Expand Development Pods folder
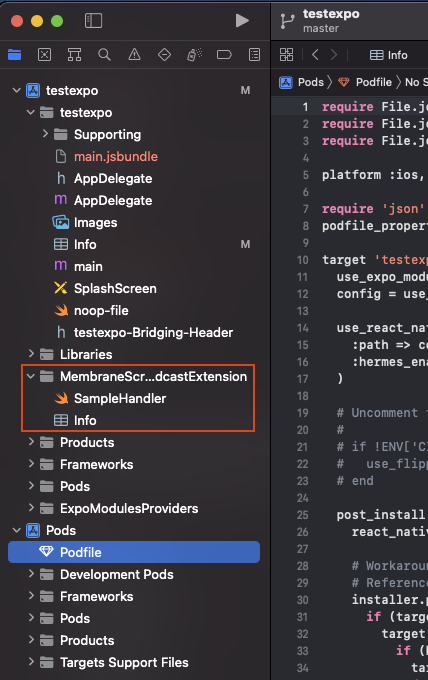This screenshot has width=428, height=680. [x=31, y=574]
